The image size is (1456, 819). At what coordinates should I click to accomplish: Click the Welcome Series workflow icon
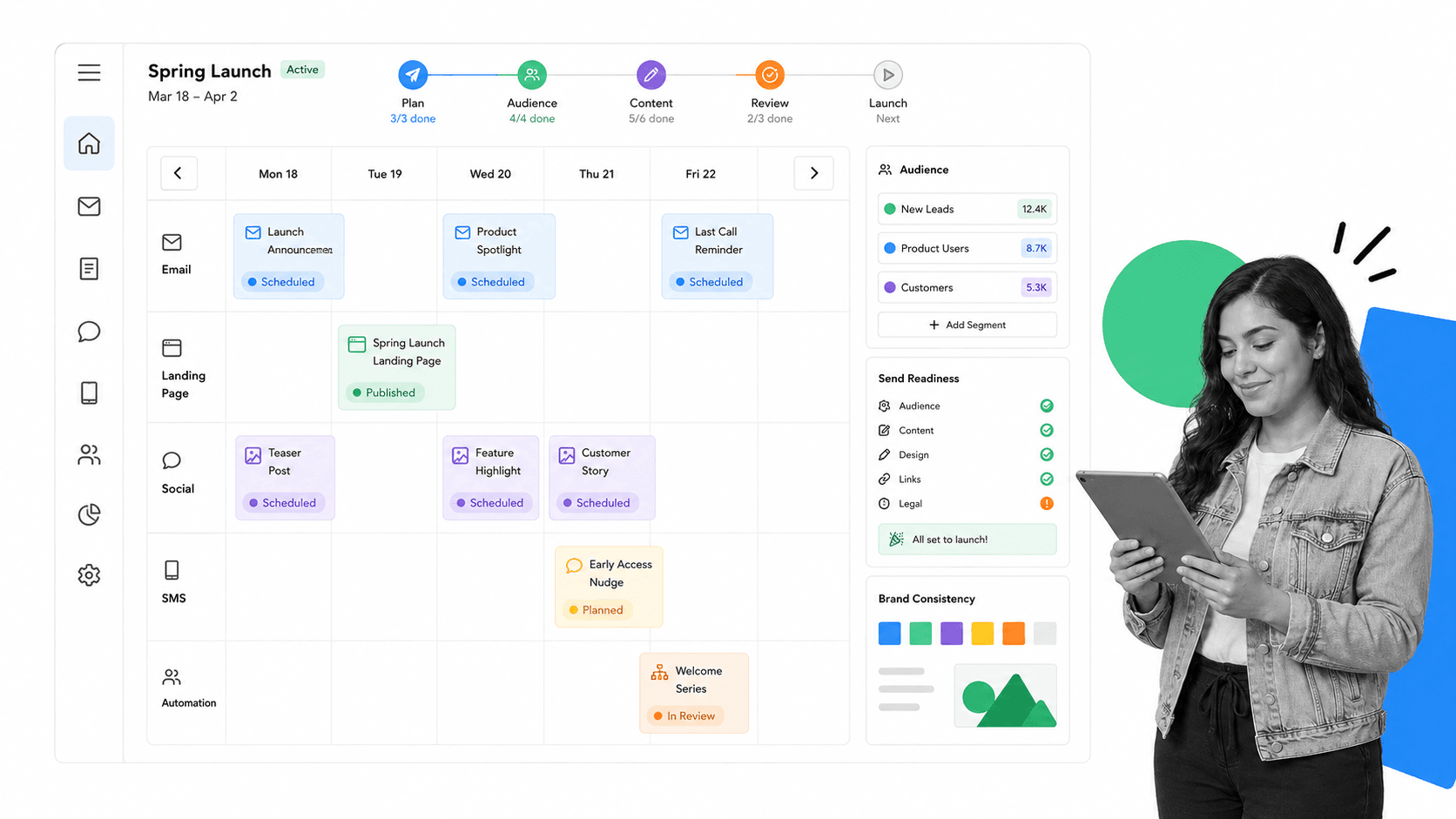point(659,672)
